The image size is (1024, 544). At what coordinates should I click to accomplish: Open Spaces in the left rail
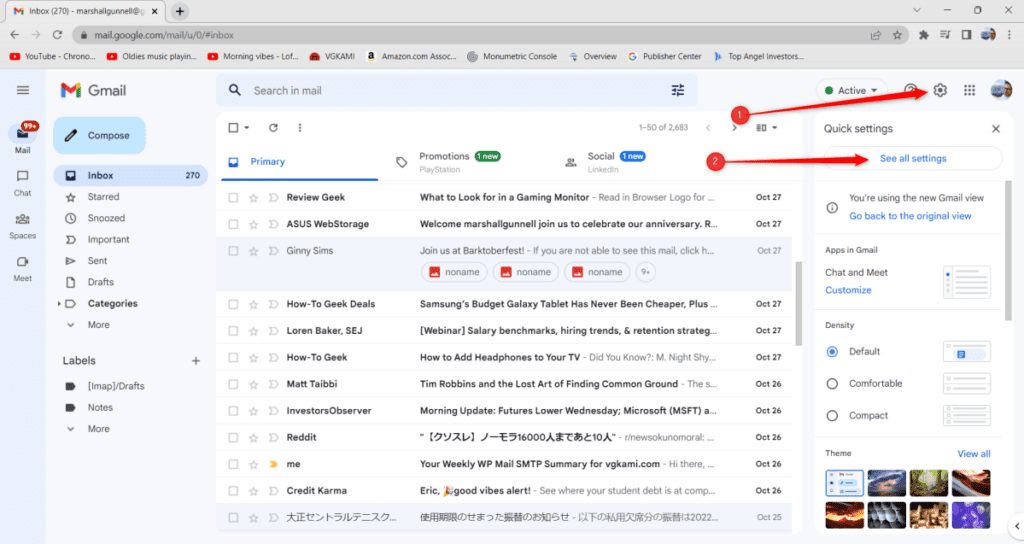point(23,226)
